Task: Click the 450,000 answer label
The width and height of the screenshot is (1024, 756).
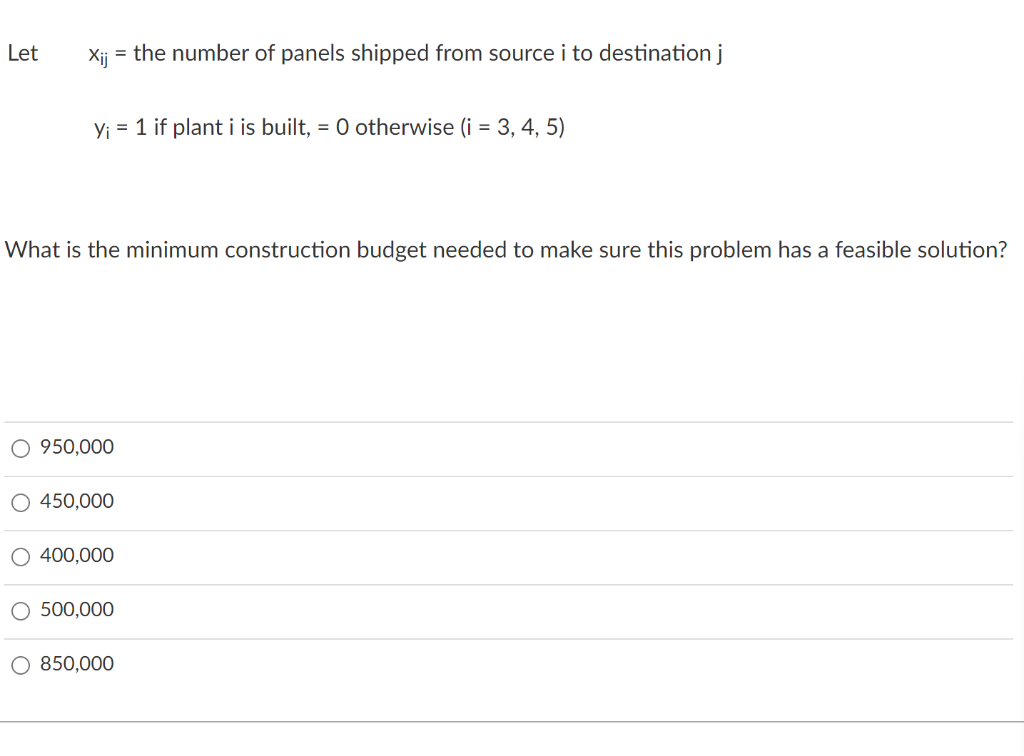Action: [76, 501]
